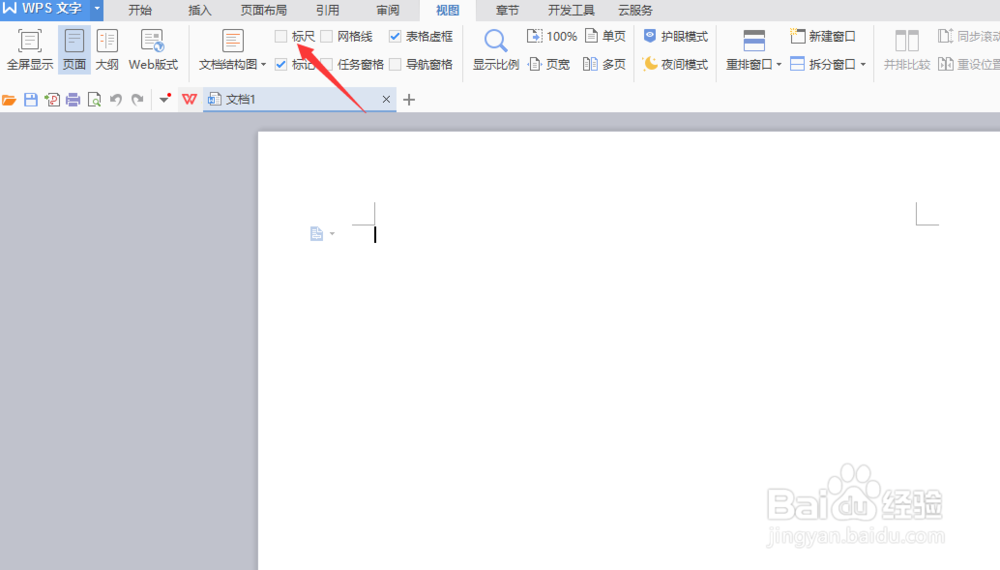Expand the Document Map (文档结构图) dropdown arrow

(x=263, y=64)
